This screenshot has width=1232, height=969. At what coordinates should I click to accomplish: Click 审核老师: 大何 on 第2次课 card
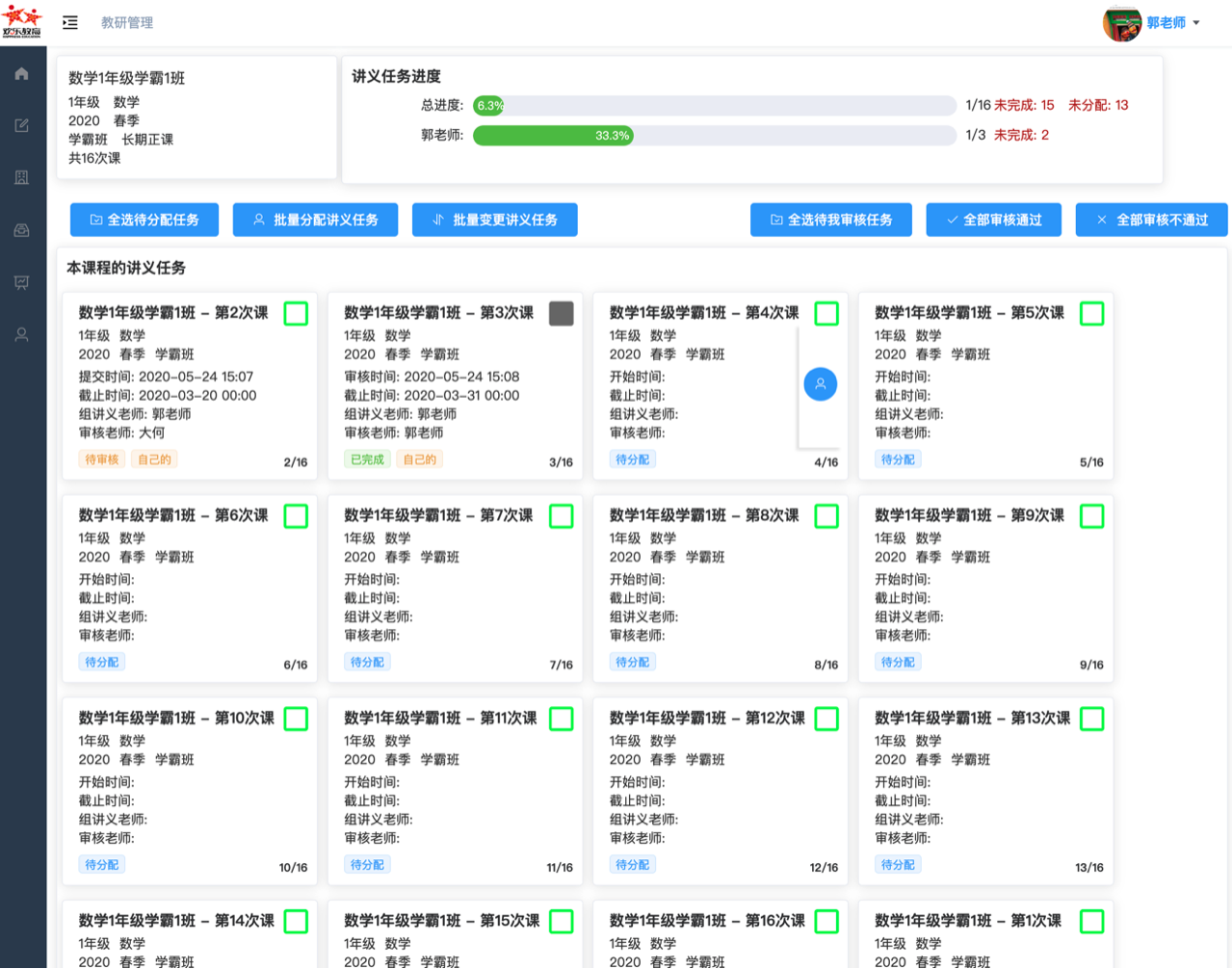(122, 432)
